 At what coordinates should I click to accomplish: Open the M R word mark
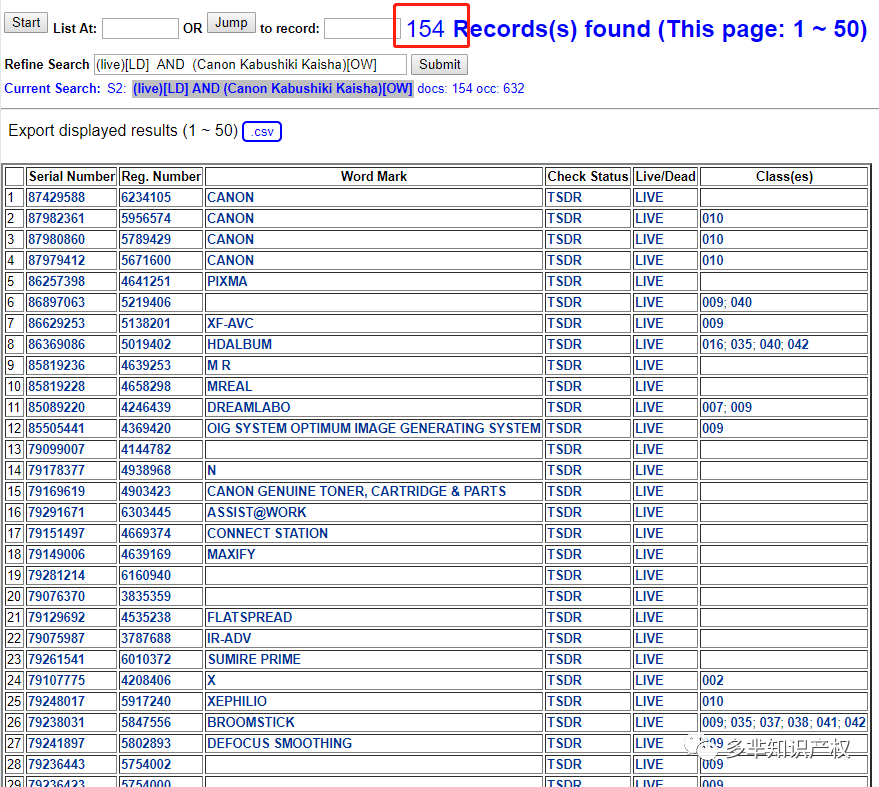coord(219,365)
